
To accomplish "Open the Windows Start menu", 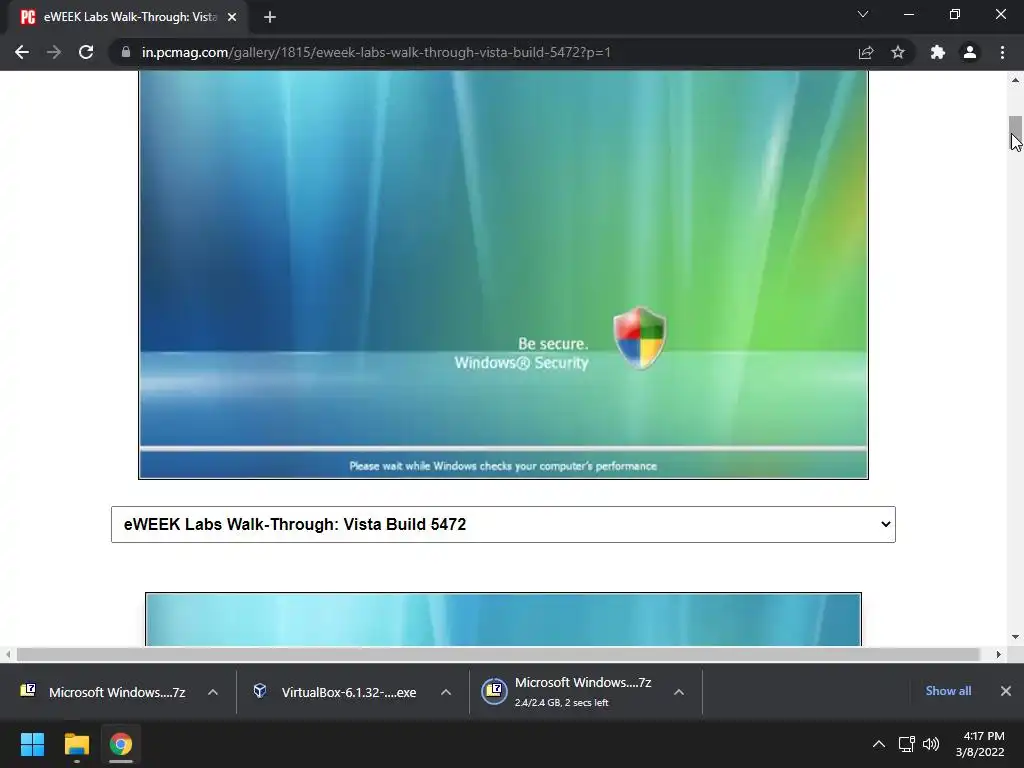I will pyautogui.click(x=32, y=744).
